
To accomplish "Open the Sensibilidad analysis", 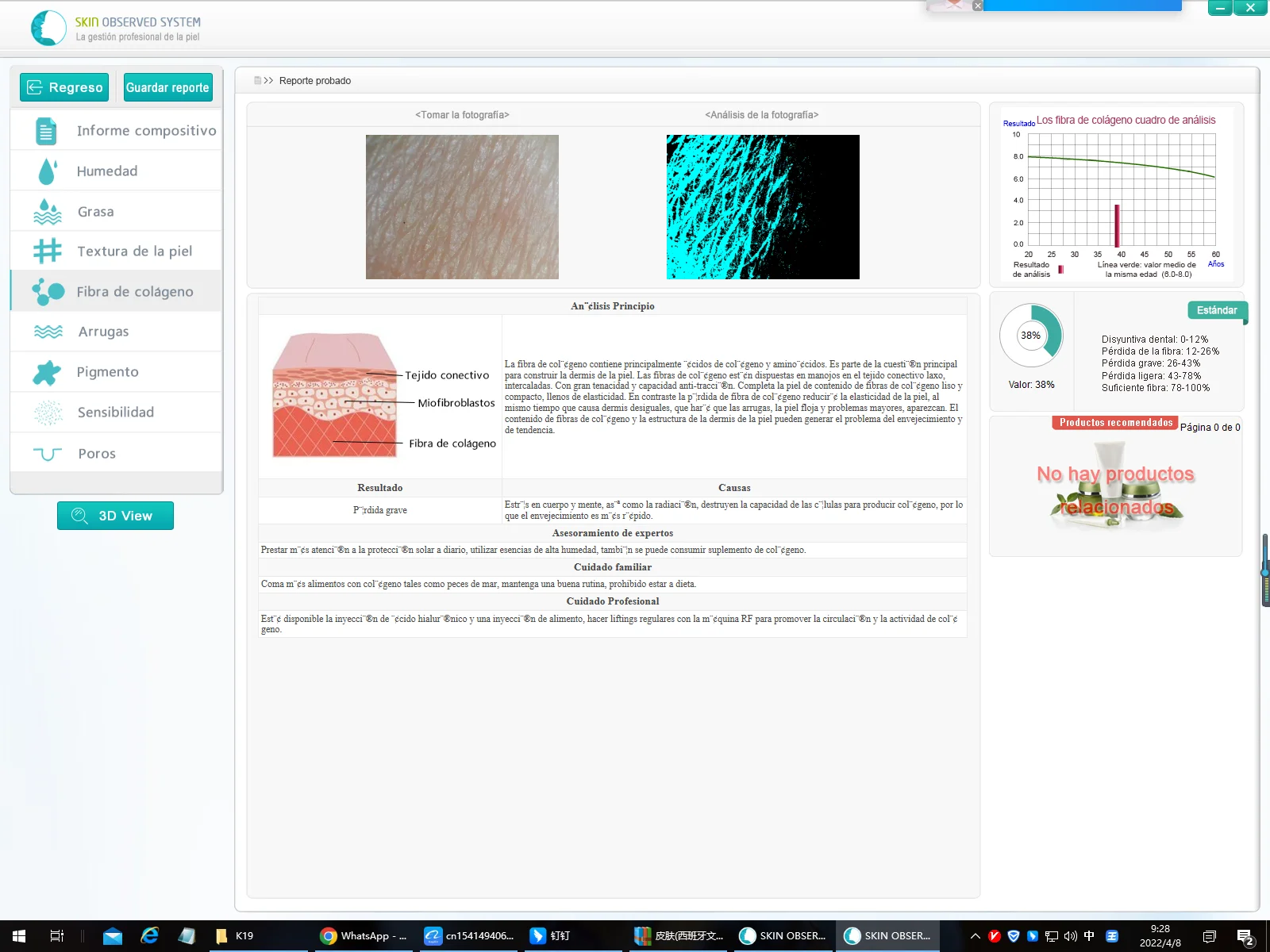I will coord(115,412).
